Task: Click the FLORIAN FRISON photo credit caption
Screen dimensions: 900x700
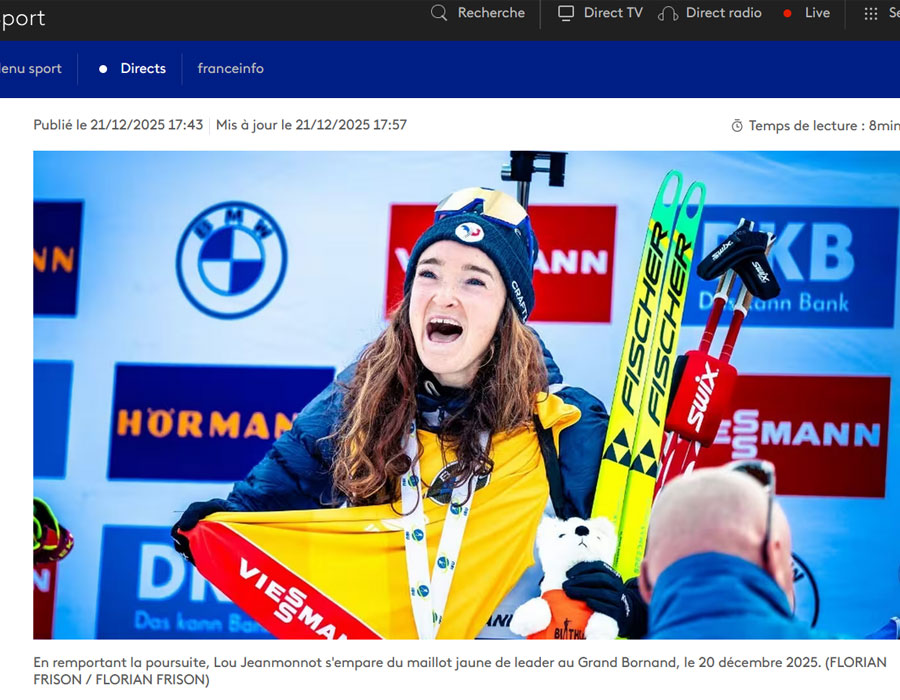Action: (450, 670)
